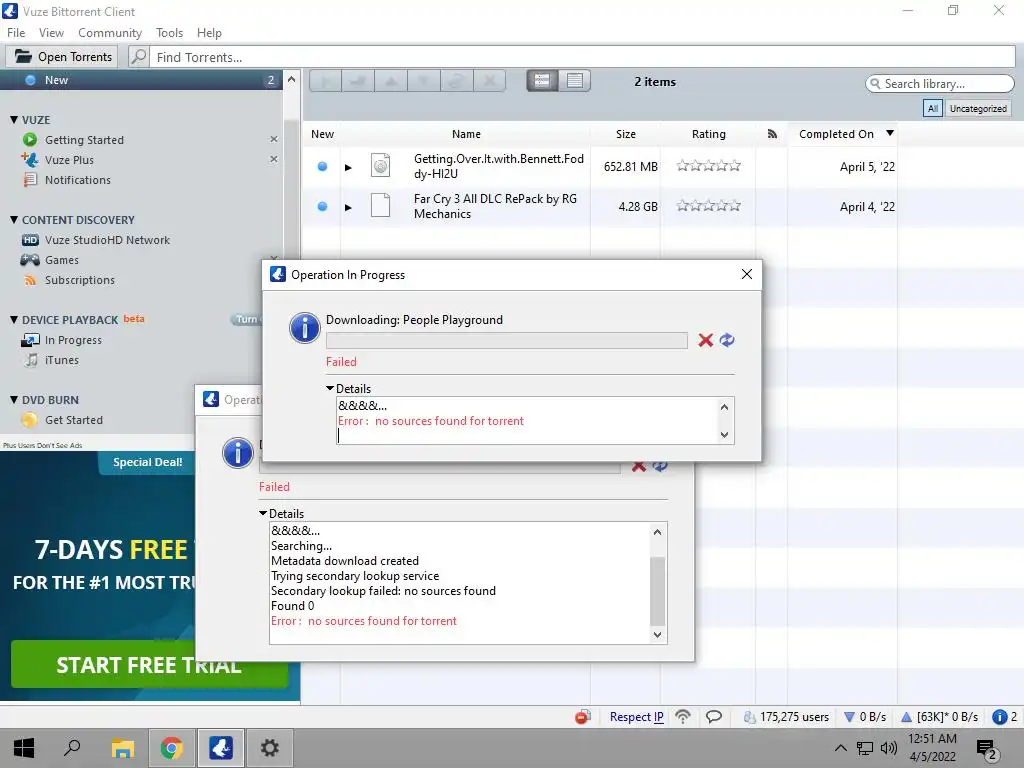This screenshot has width=1024, height=768.
Task: Cancel the People Playground download with red X
Action: pos(705,340)
